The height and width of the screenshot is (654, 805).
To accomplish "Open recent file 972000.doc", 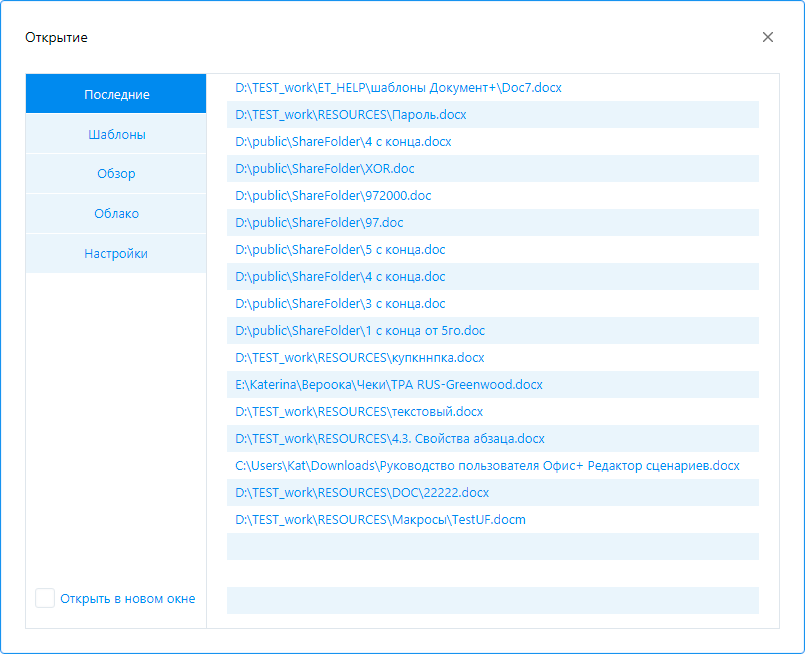I will point(333,196).
